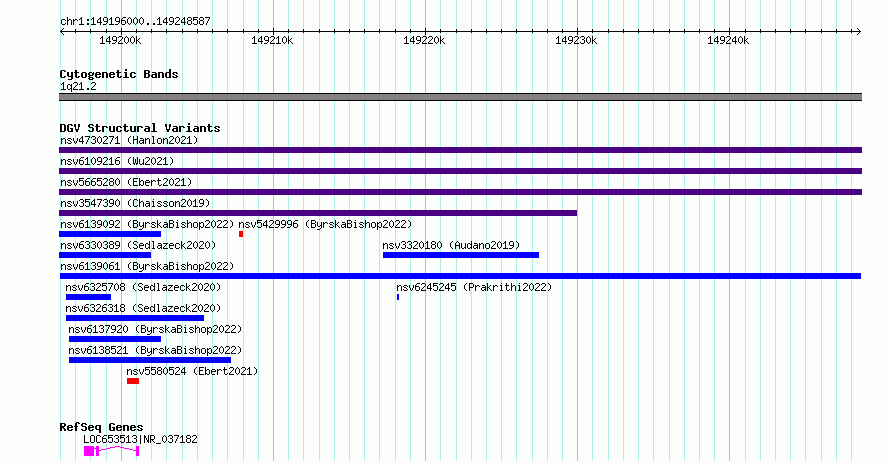Select the blue bar under nsv3320180

pos(461,255)
